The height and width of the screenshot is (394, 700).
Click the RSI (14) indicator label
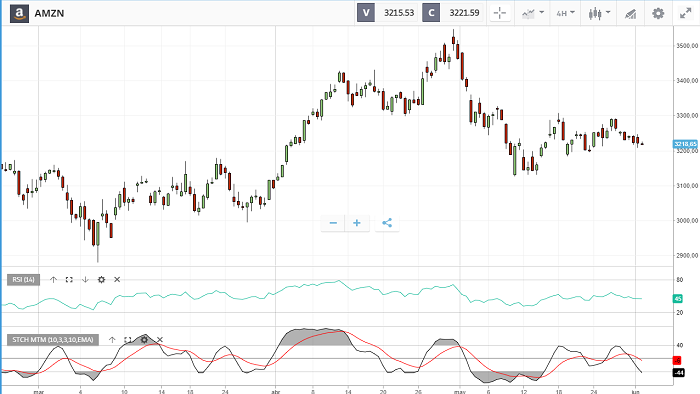click(x=23, y=280)
